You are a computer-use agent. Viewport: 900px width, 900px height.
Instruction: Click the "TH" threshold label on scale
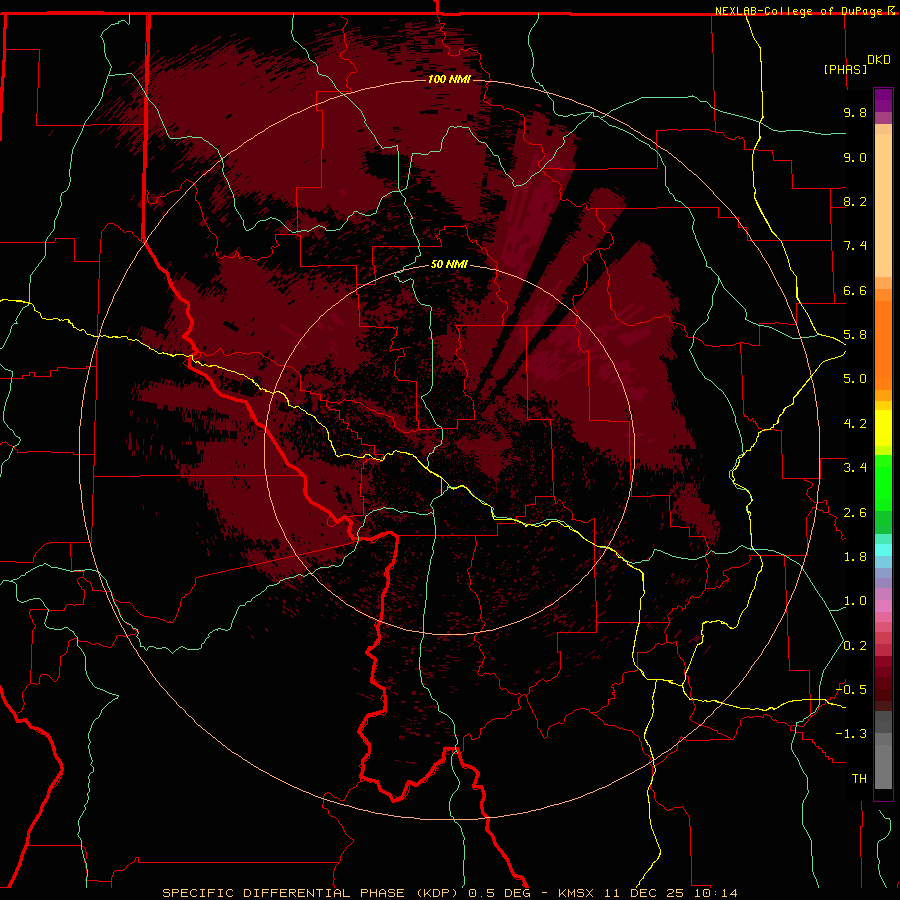pos(859,779)
